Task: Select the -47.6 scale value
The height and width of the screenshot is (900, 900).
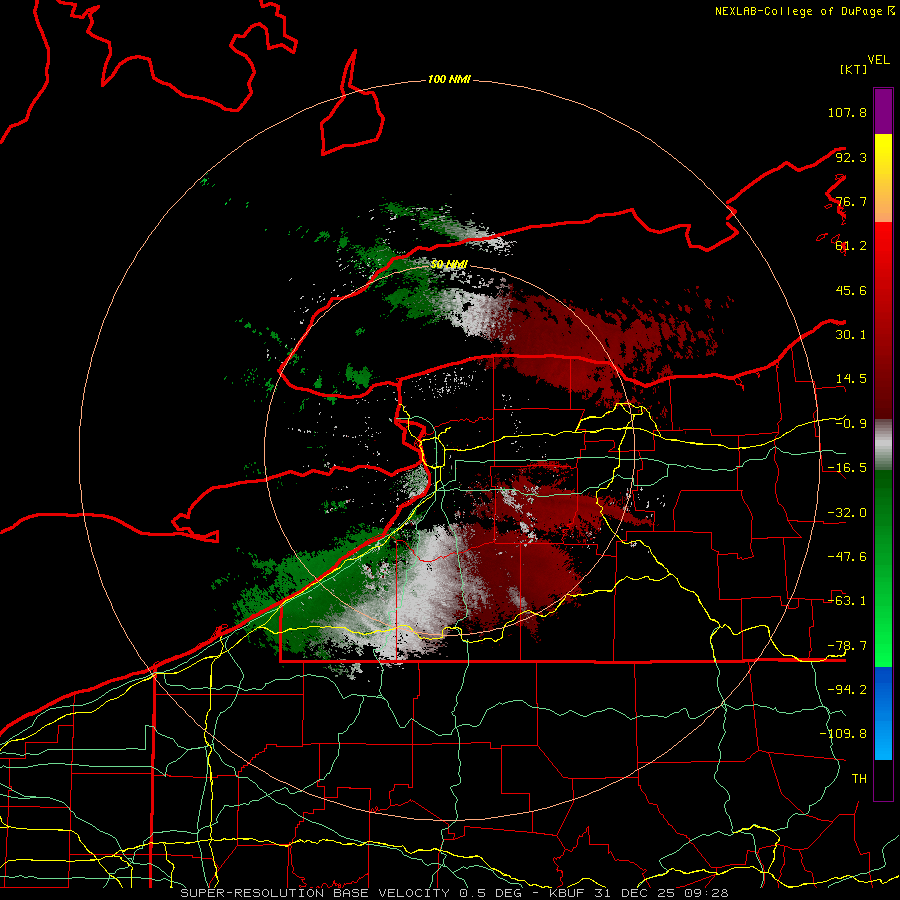Action: (x=847, y=557)
